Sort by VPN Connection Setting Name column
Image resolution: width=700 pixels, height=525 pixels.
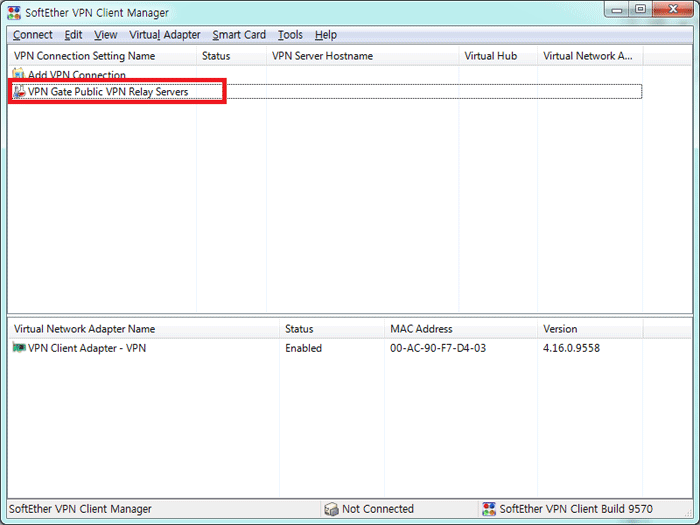85,56
